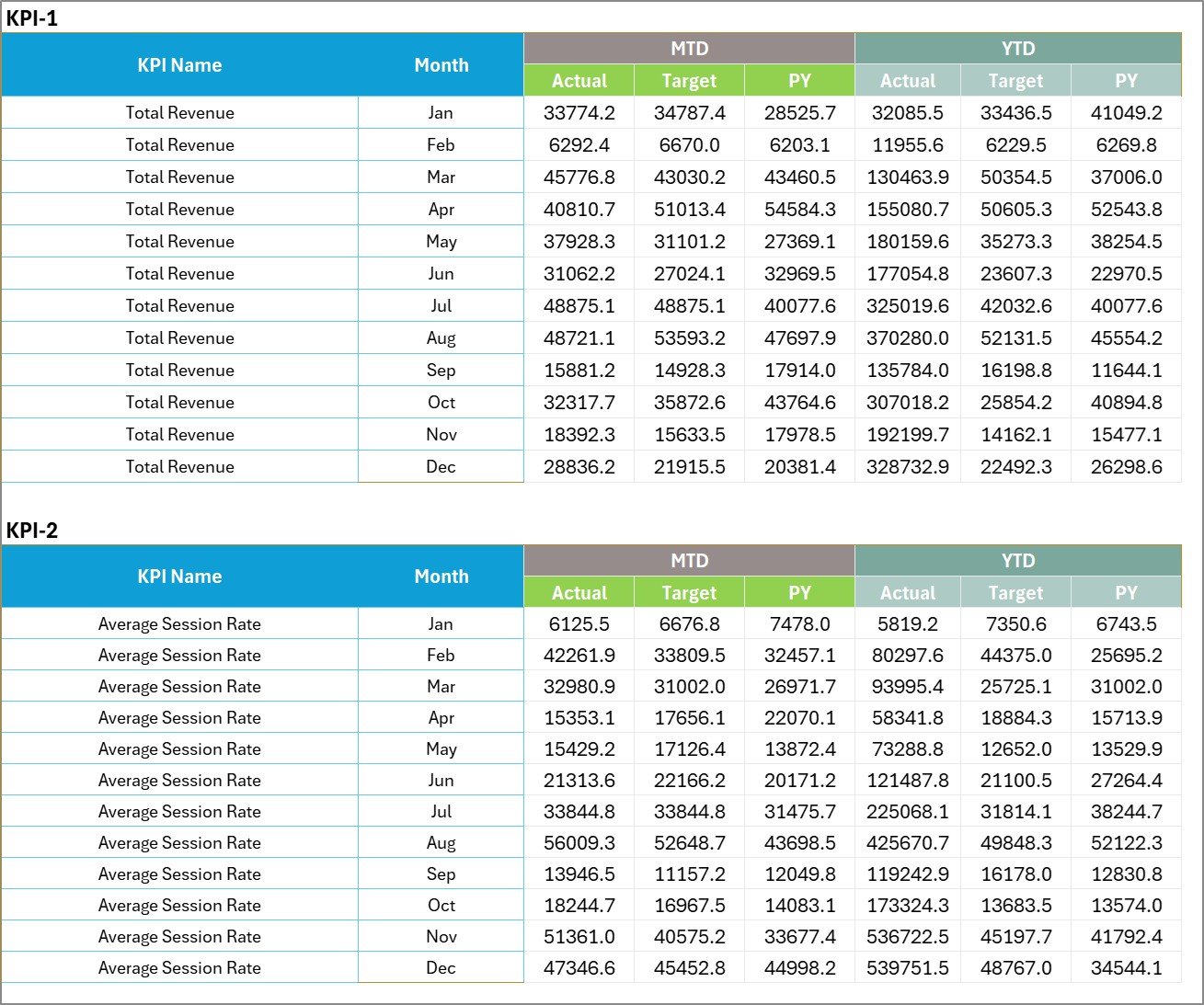The image size is (1204, 1005).
Task: Select MTD Target value 45452.8 for December
Action: (x=688, y=967)
